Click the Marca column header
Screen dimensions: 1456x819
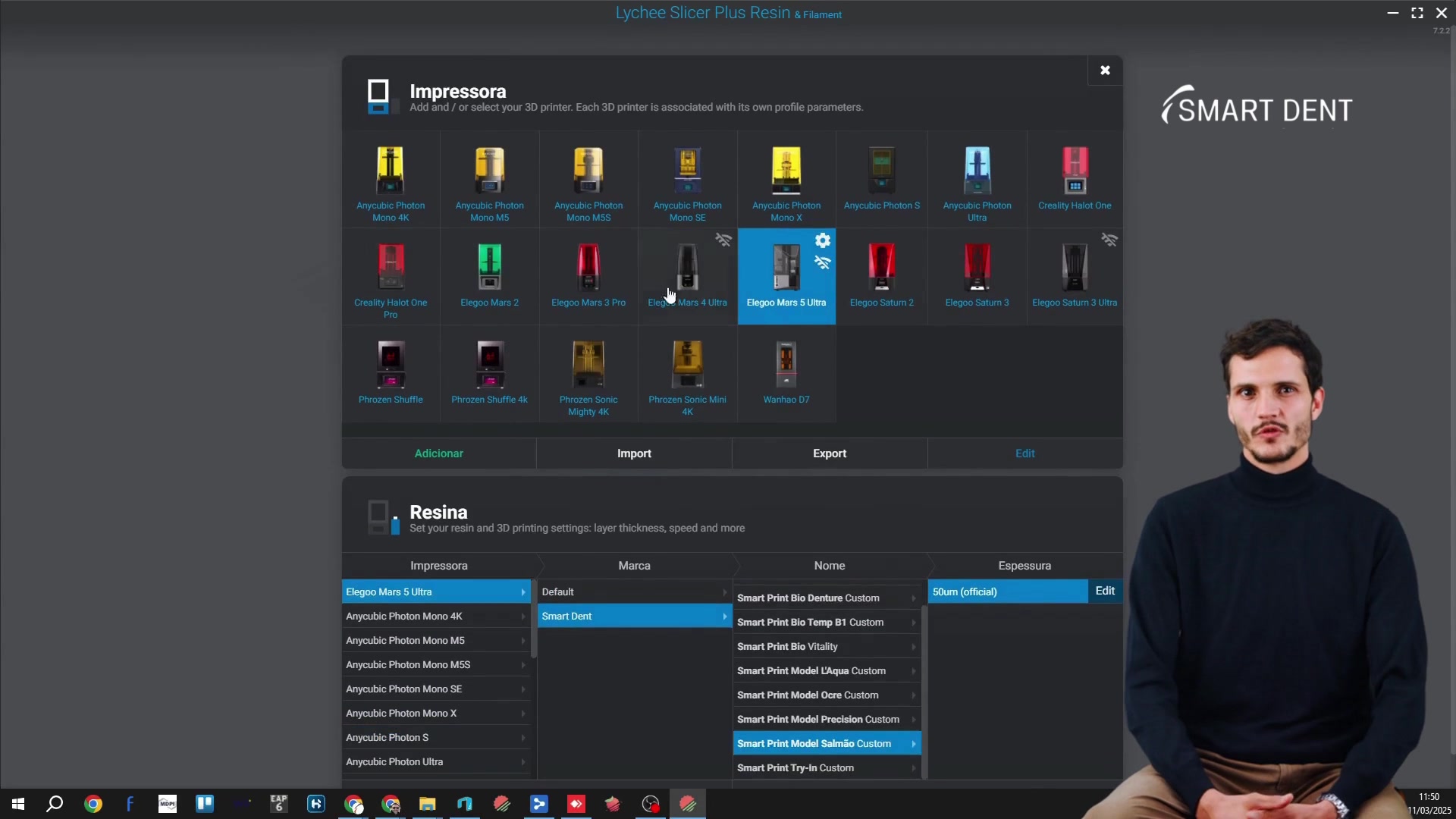click(635, 566)
